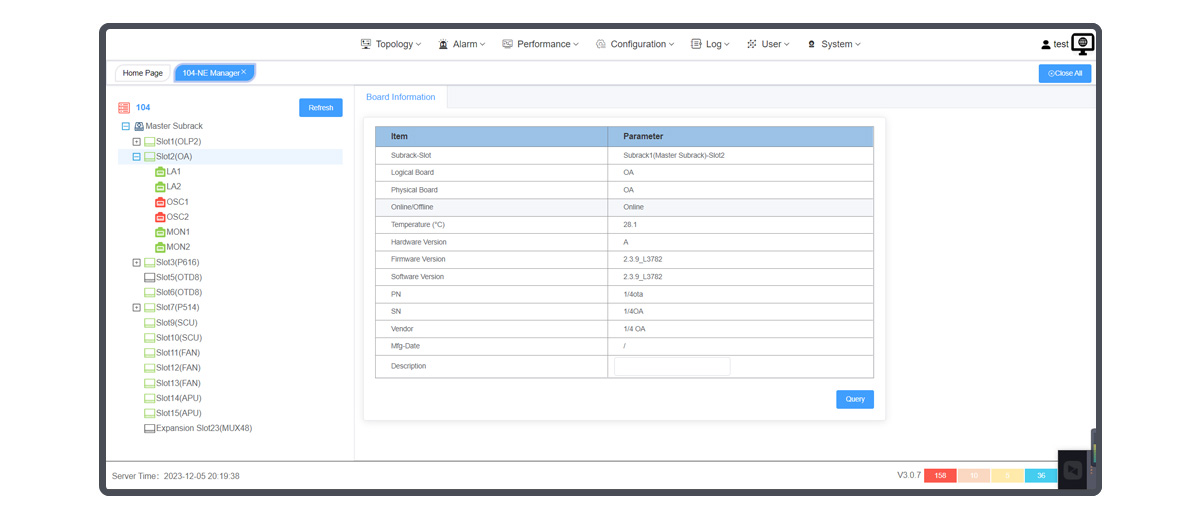Click the Subrack1(Master Subrack)-Slot2 value cell
This screenshot has height=520, width=1200.
coord(740,155)
